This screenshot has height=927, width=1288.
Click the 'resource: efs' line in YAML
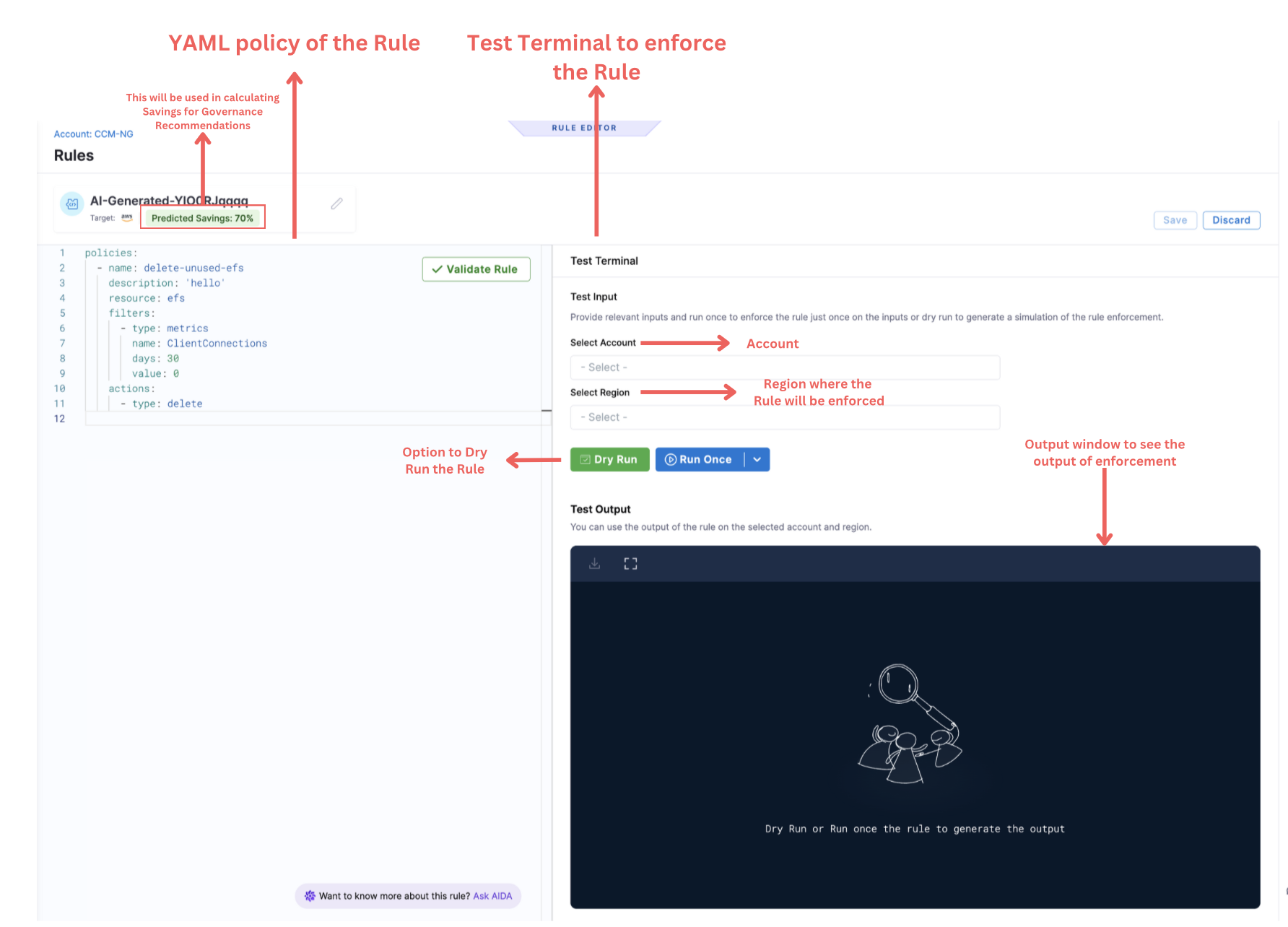click(147, 298)
